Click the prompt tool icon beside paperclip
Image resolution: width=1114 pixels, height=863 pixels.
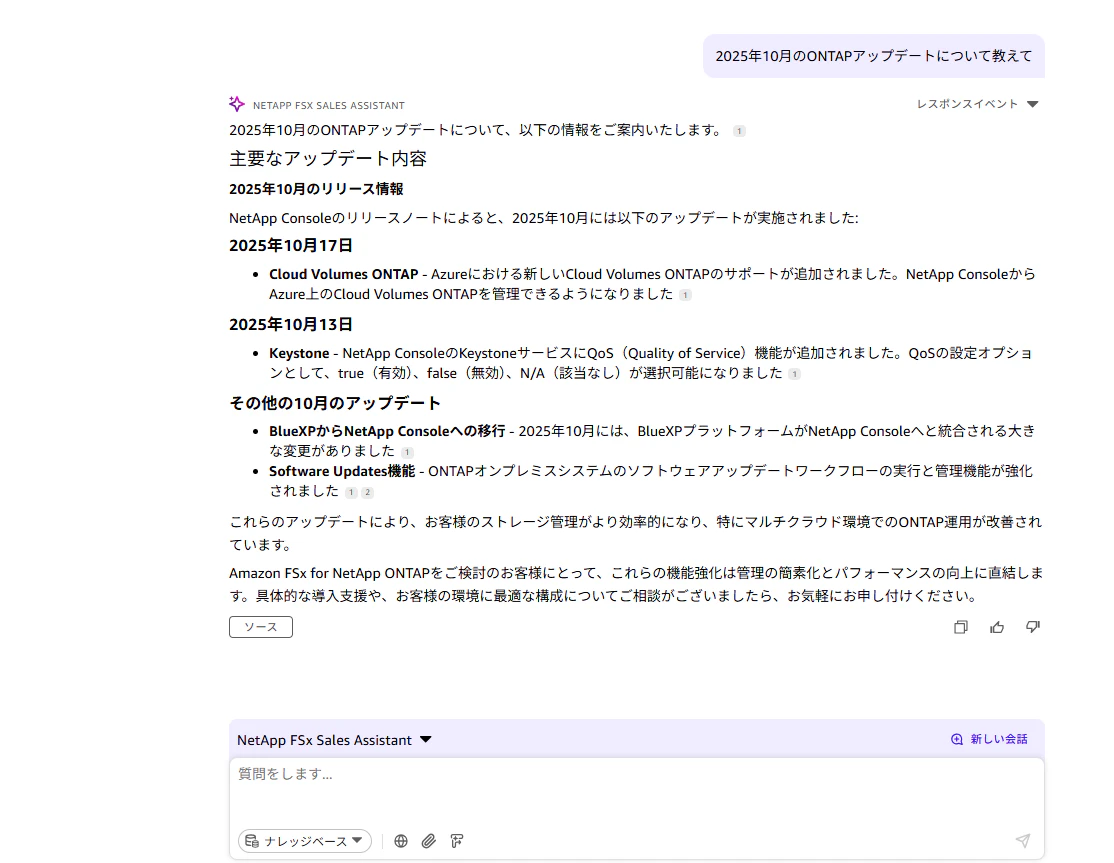(x=457, y=841)
